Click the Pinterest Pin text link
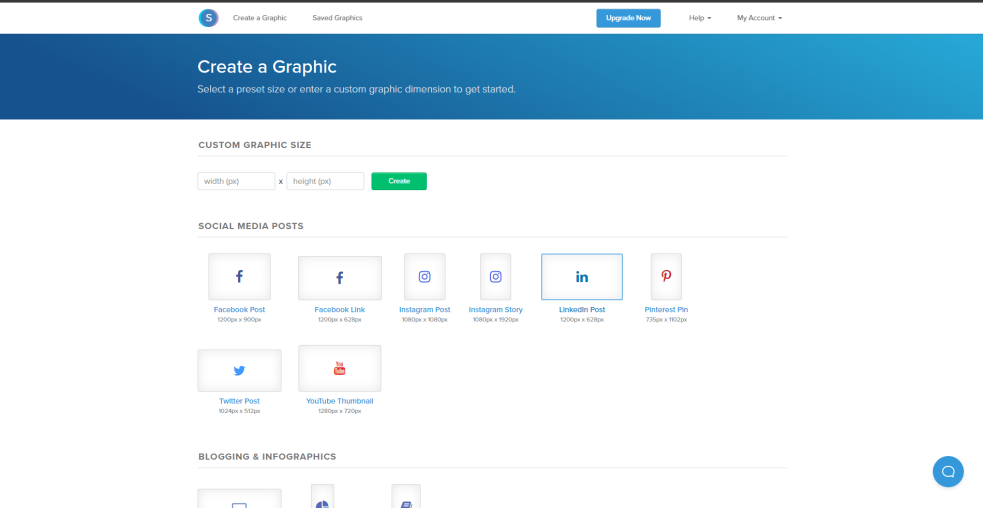The width and height of the screenshot is (983, 508). coord(666,310)
